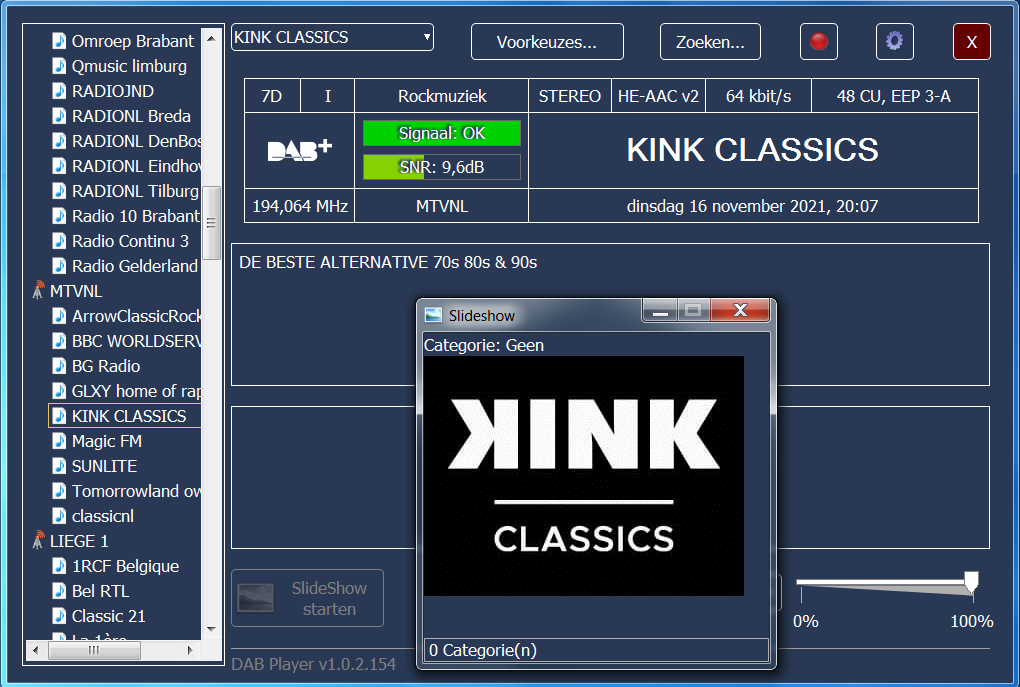Click the volume slider handle at 100%
This screenshot has width=1020, height=687.
971,582
